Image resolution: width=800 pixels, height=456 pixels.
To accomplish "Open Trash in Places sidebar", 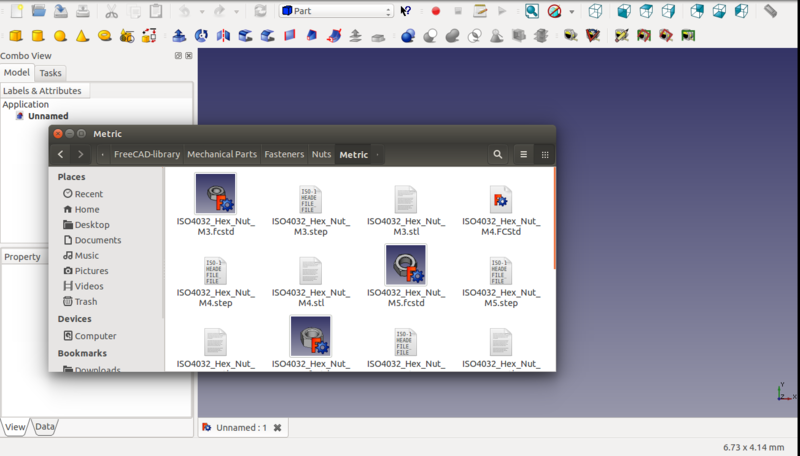I will click(86, 301).
